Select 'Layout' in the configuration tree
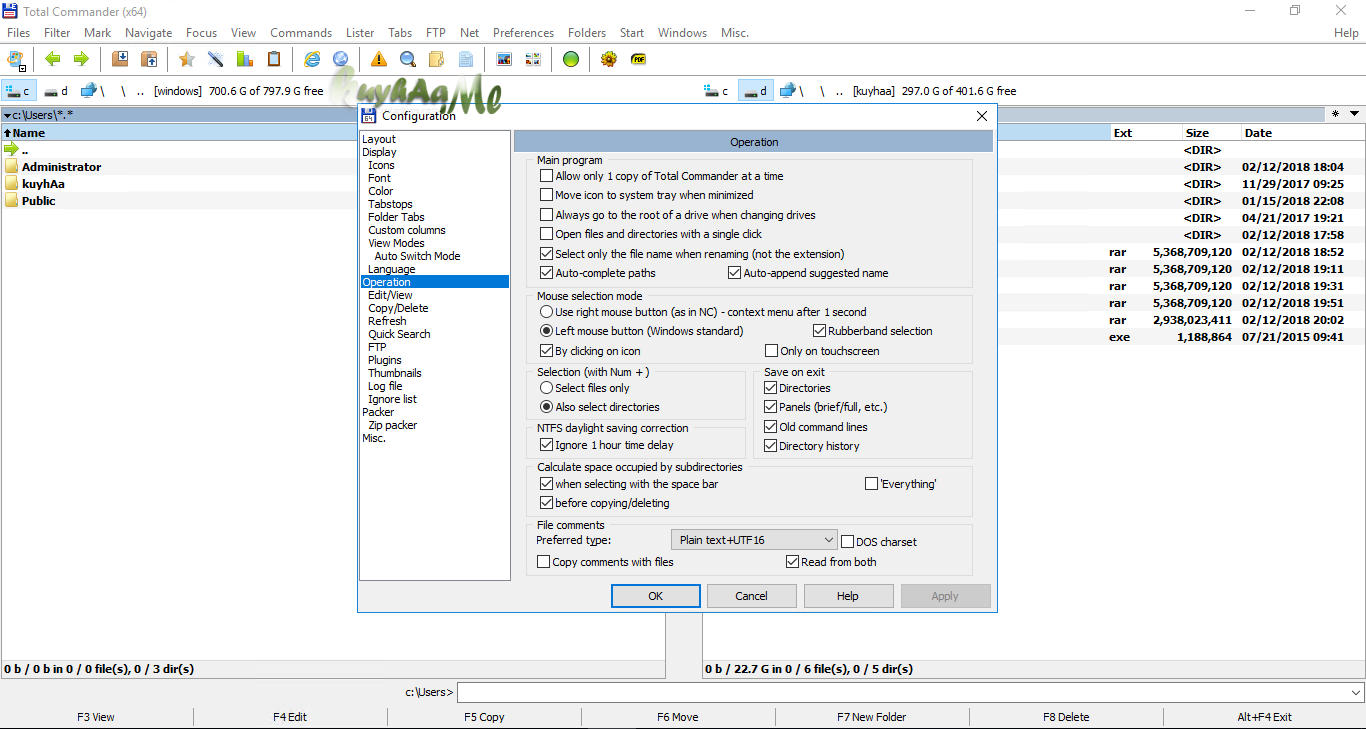 point(379,139)
